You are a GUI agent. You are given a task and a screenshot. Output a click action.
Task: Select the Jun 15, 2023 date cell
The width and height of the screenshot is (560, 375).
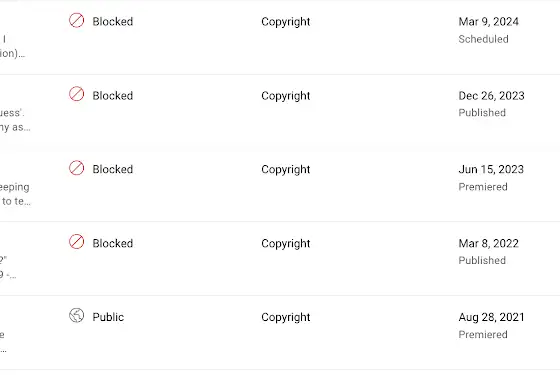tap(491, 169)
